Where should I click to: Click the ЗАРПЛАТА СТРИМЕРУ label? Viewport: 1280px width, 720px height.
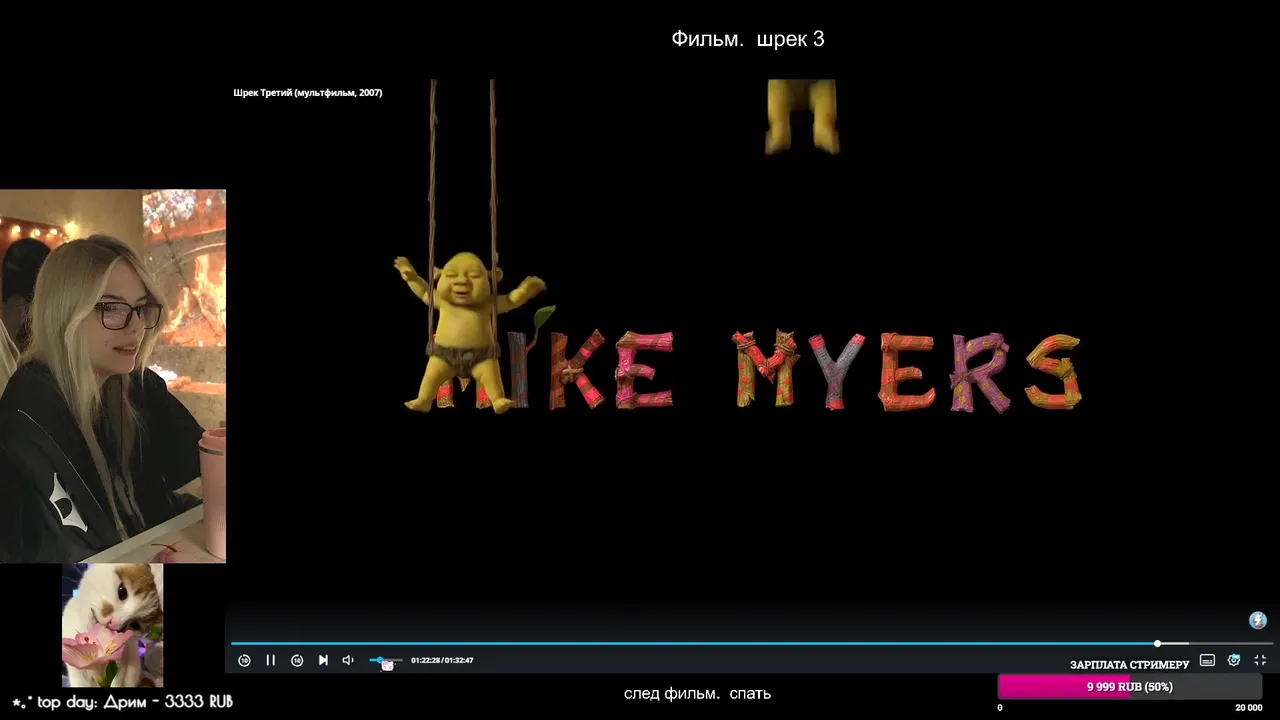[1130, 665]
